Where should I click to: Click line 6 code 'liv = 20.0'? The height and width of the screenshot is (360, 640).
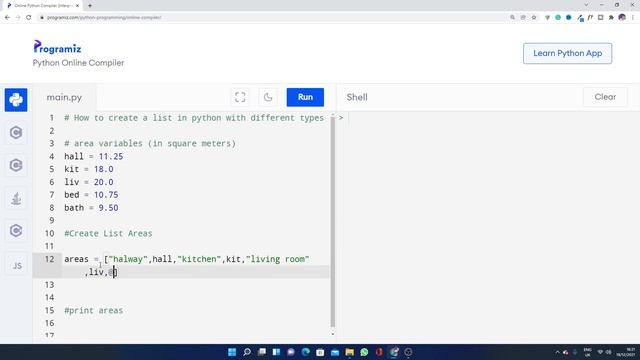point(89,182)
